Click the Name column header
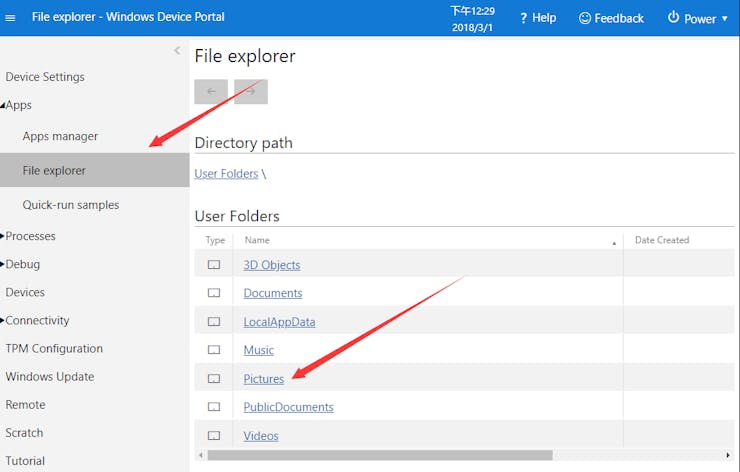This screenshot has height=472, width=740. point(257,240)
